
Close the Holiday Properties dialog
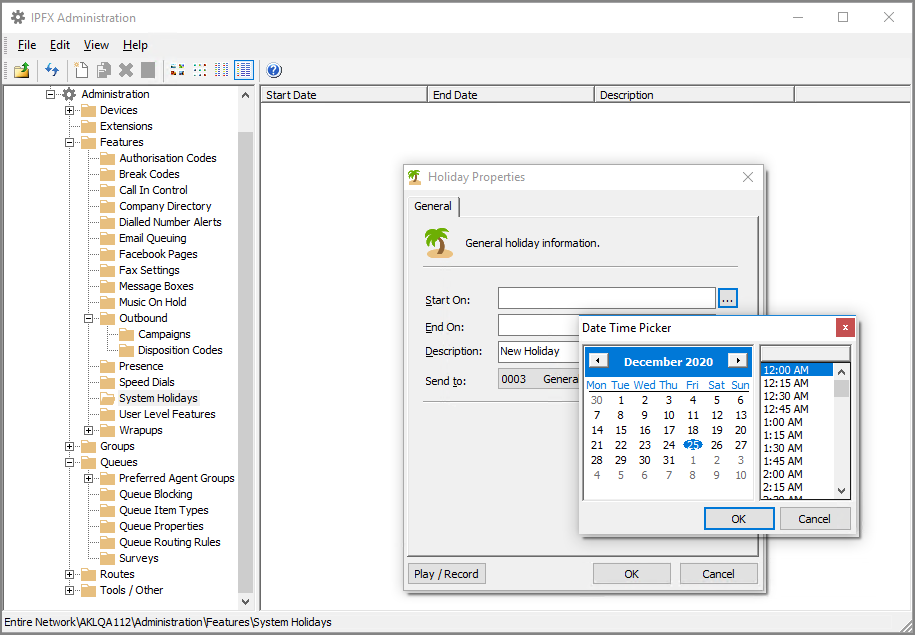(748, 177)
